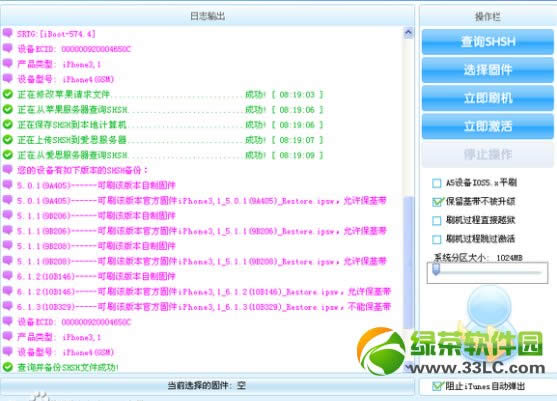Enable A5设备IOS5.x平刷 checkbox
This screenshot has width=557, height=401.
pyautogui.click(x=437, y=183)
